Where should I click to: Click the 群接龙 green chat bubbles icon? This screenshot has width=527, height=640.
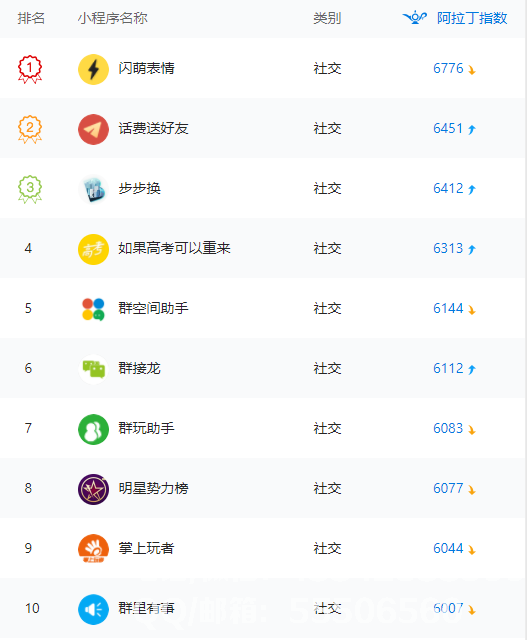(x=93, y=369)
